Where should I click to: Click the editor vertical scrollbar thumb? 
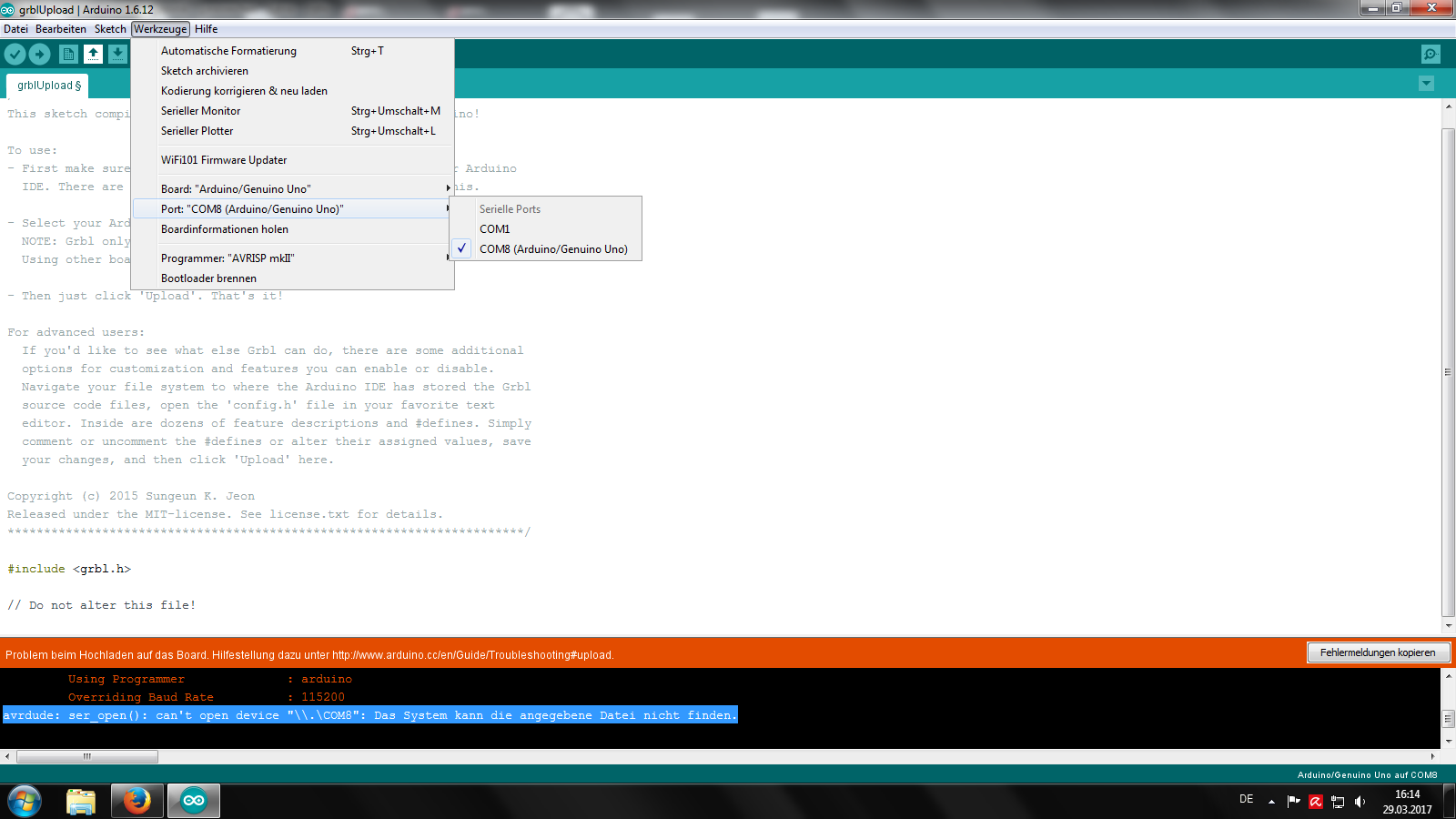[x=1448, y=373]
